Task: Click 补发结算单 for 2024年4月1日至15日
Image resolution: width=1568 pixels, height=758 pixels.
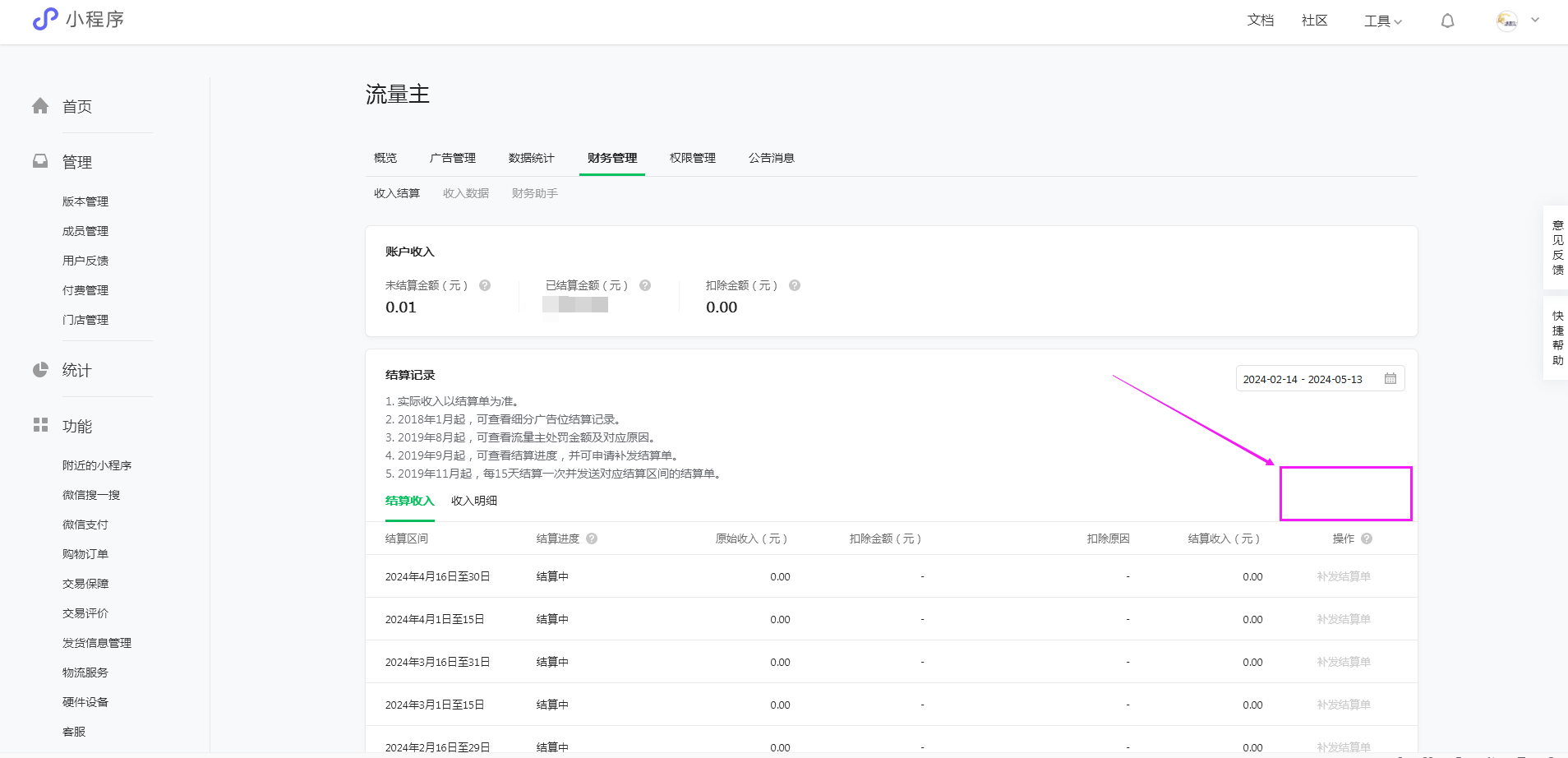Action: point(1344,619)
